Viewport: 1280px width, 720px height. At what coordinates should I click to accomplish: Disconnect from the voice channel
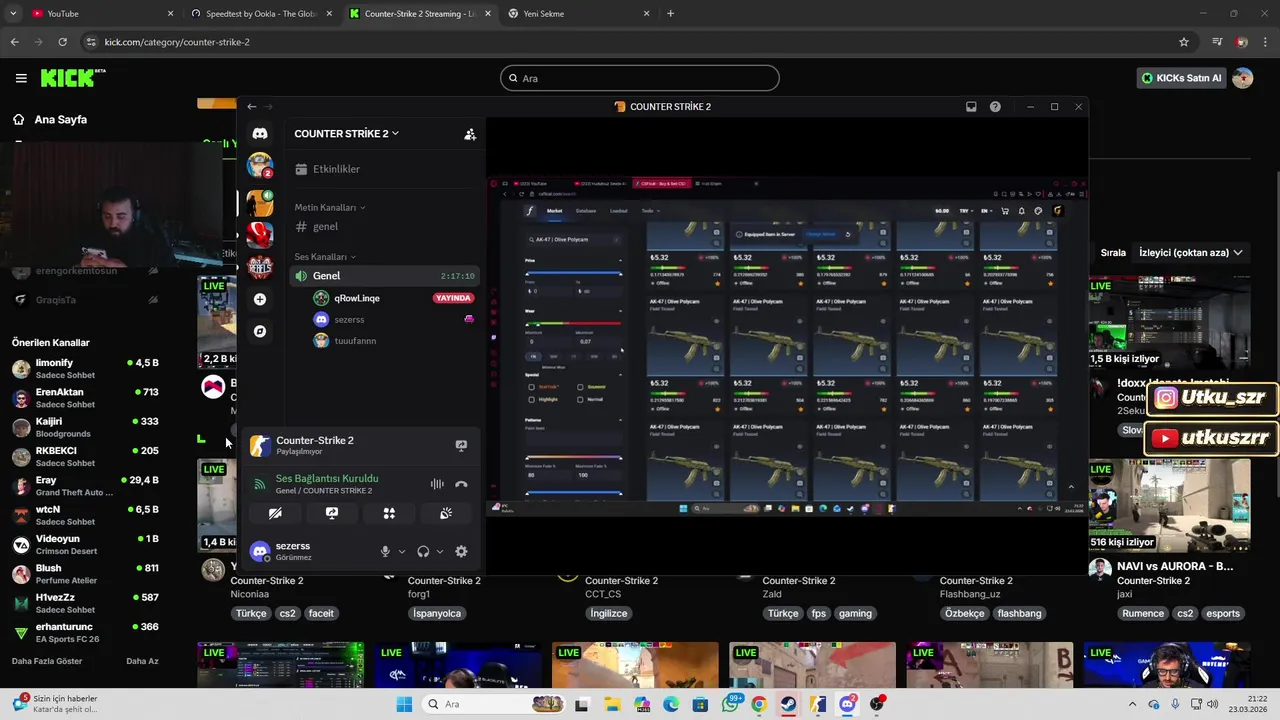(x=461, y=484)
